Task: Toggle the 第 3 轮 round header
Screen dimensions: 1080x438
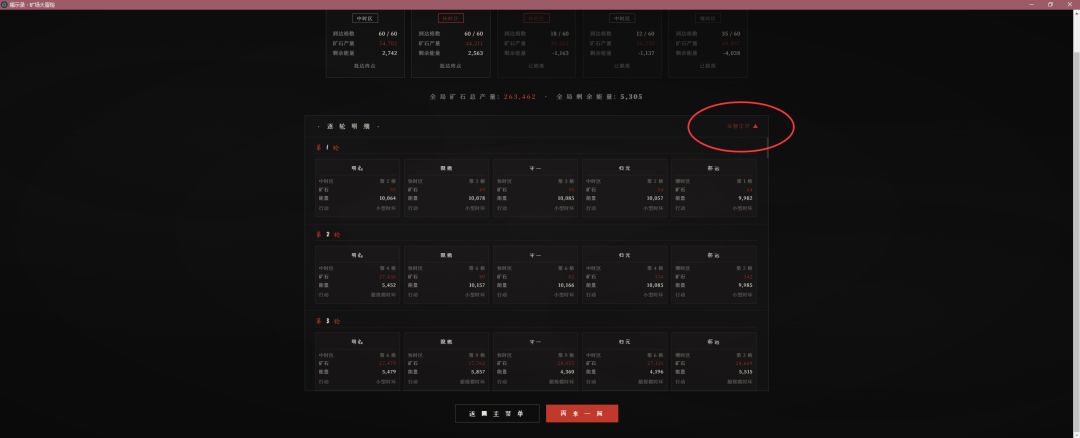Action: coord(328,321)
